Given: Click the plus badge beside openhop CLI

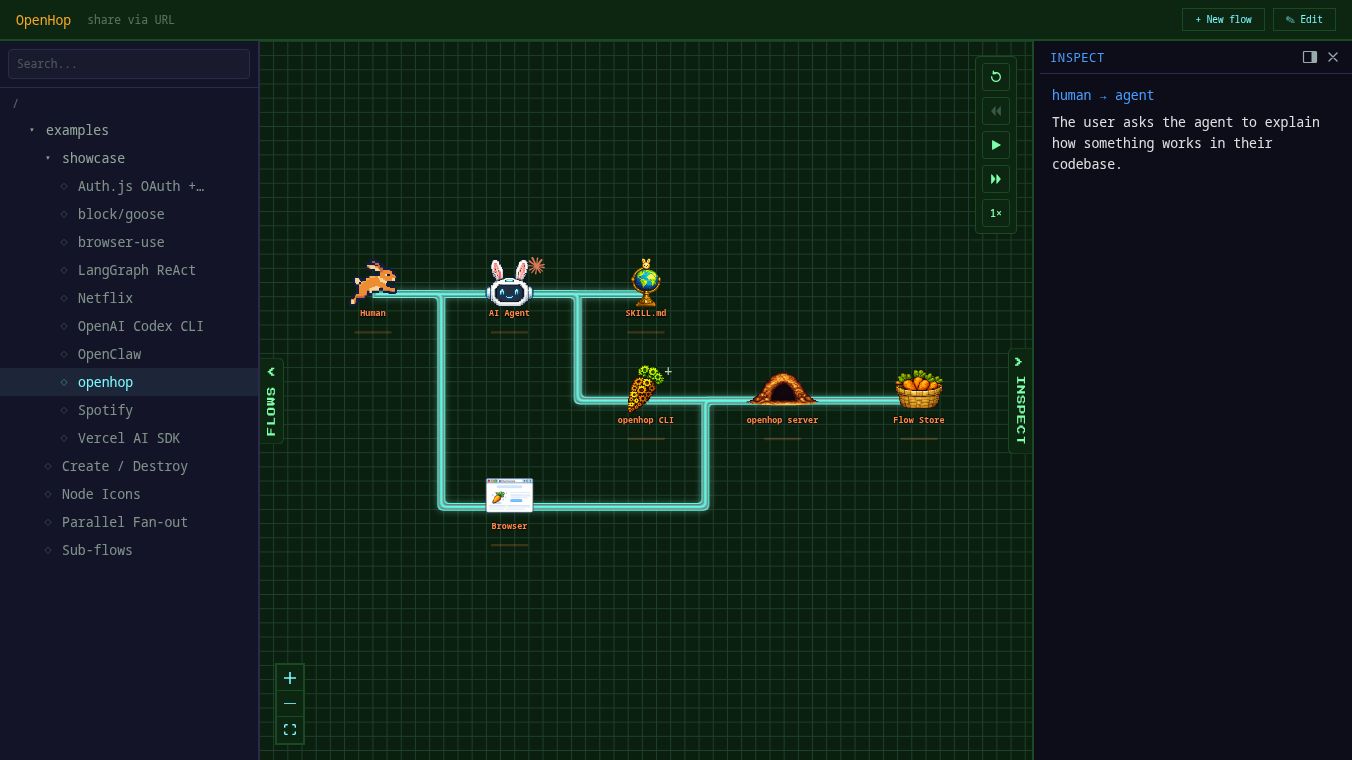Looking at the screenshot, I should pos(668,371).
